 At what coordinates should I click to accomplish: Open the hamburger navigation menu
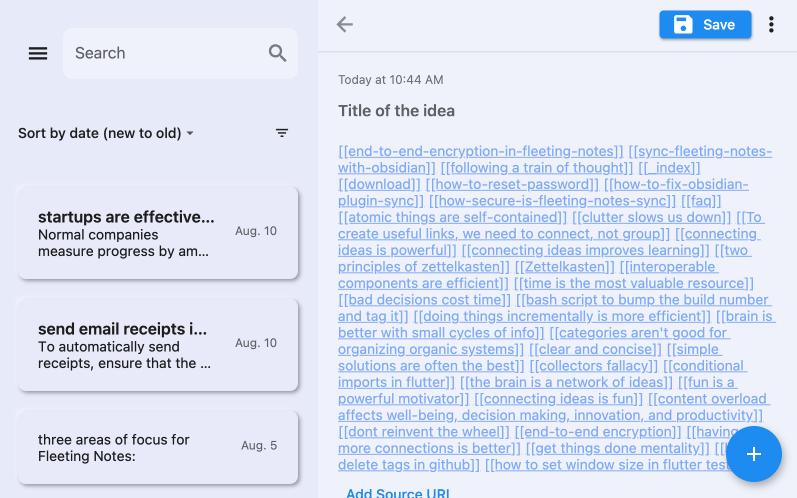(38, 54)
